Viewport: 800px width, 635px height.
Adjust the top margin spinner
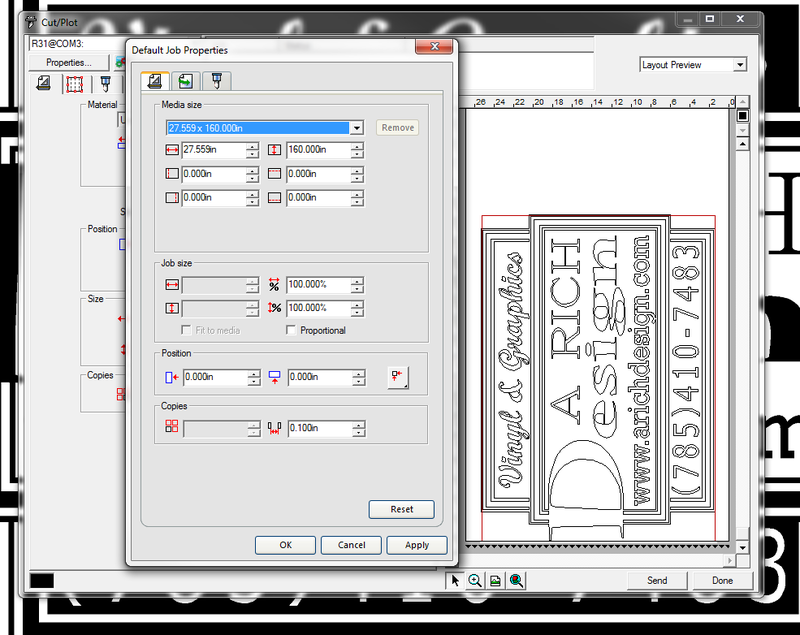click(x=357, y=174)
